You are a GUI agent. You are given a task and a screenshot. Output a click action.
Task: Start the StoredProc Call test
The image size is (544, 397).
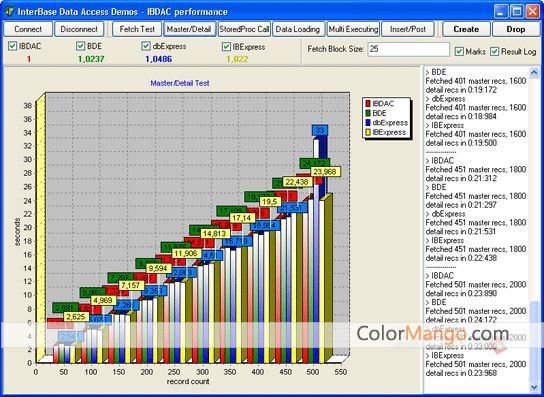coord(244,29)
